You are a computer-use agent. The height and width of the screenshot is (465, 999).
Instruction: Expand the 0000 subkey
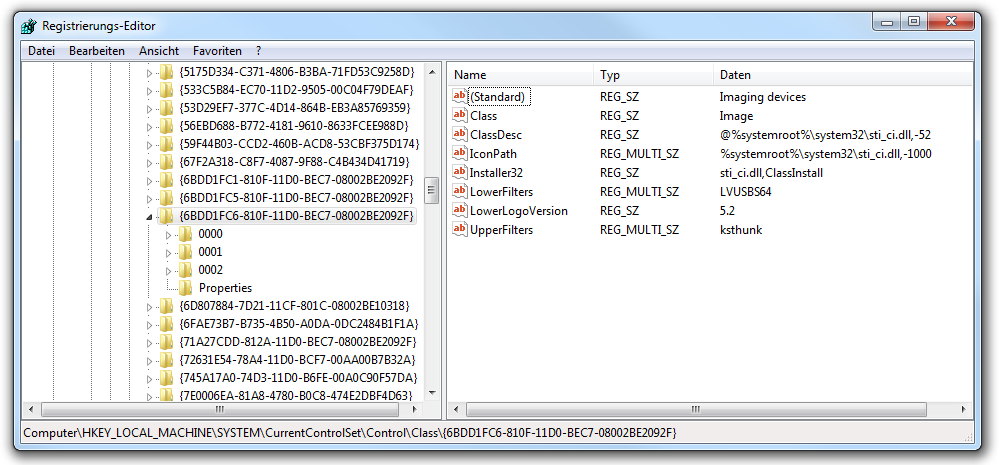[x=169, y=234]
